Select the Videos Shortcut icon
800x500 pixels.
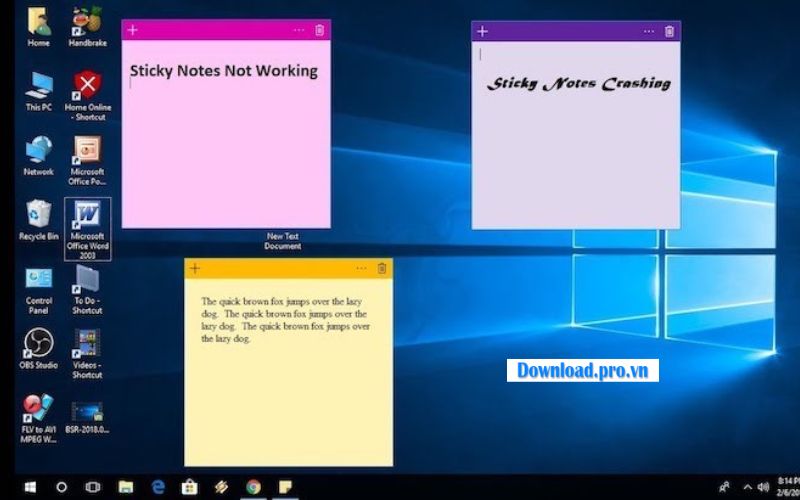coord(87,354)
